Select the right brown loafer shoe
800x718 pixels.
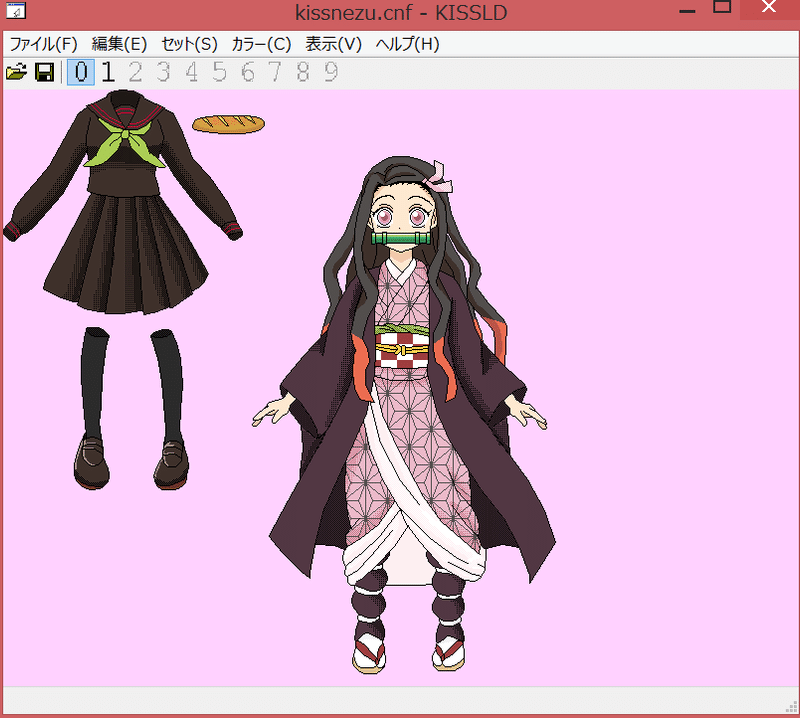click(172, 464)
